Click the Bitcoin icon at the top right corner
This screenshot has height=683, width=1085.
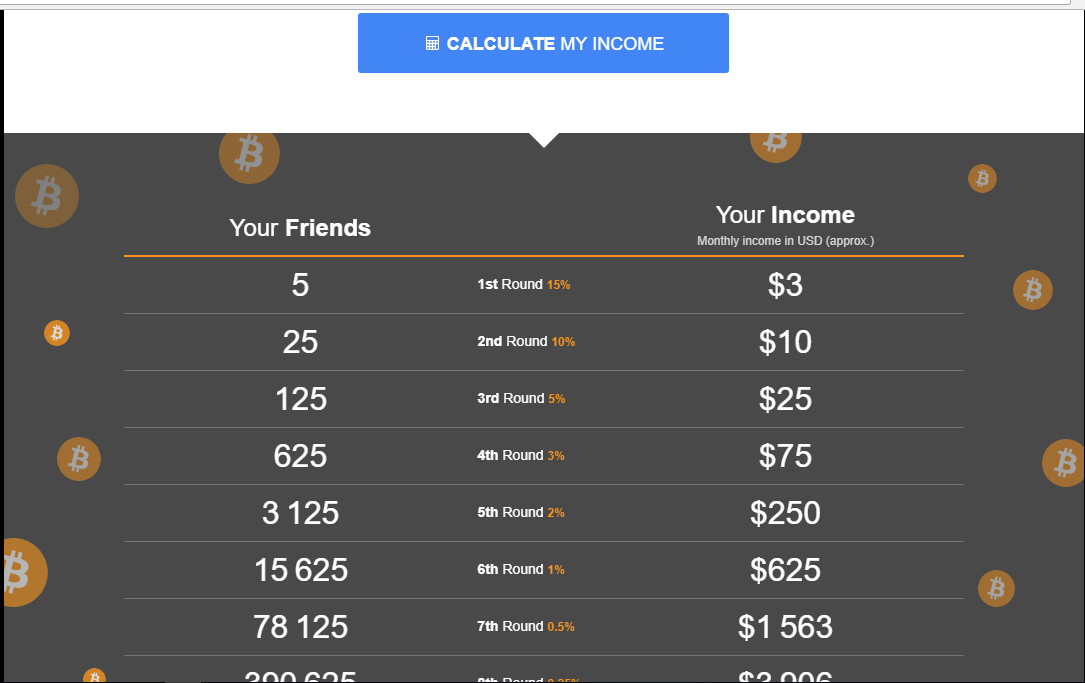click(x=982, y=178)
